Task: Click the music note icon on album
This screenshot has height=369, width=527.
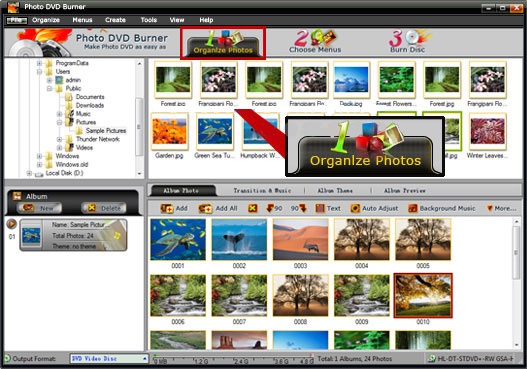Action: click(117, 236)
